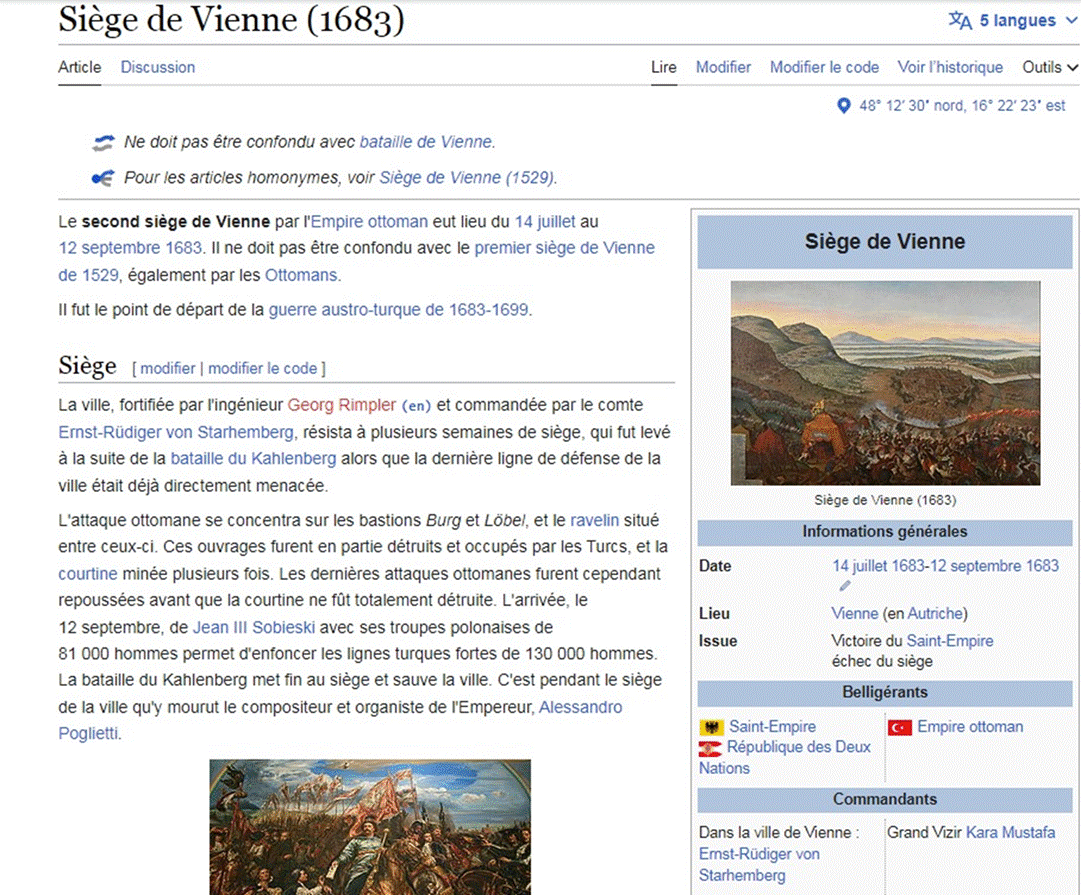Click the Deux Nations flag icon

pos(710,749)
